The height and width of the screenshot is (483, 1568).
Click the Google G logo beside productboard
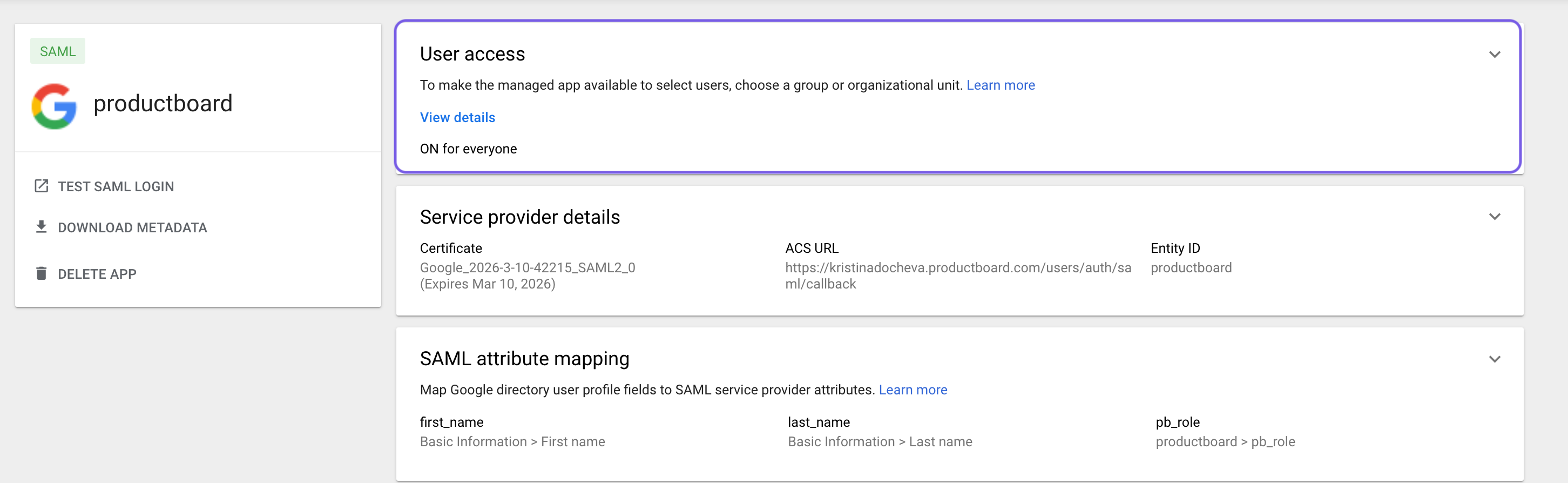click(x=54, y=106)
